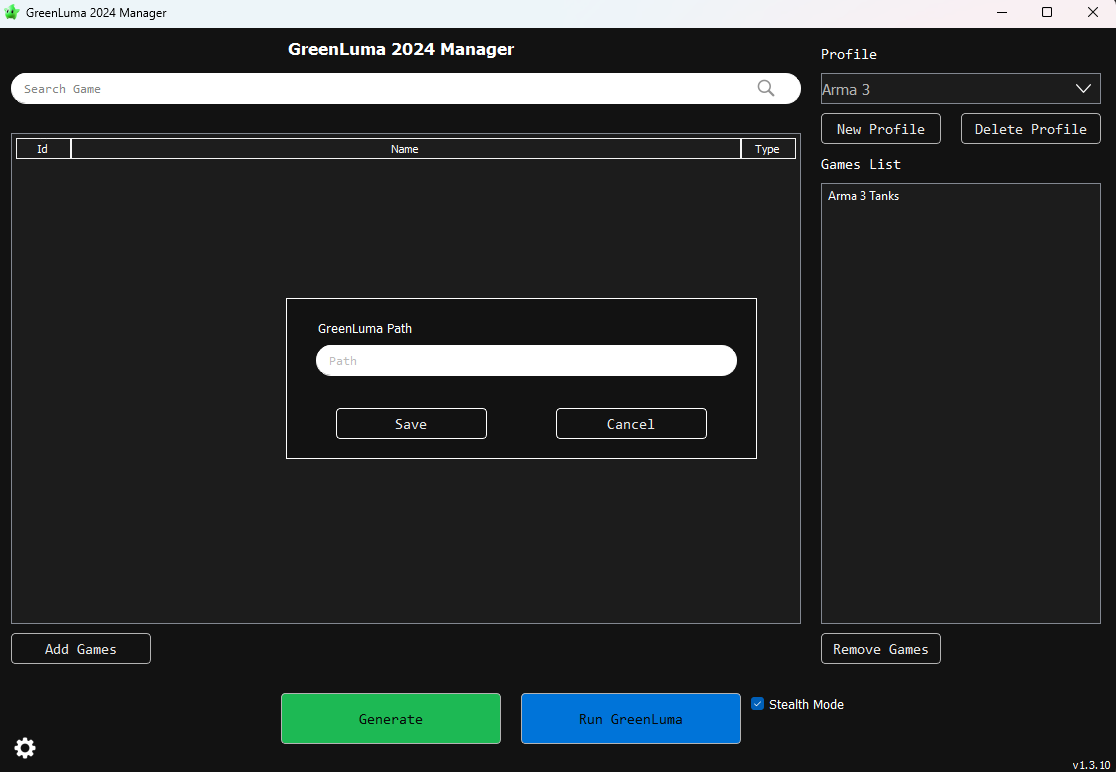The width and height of the screenshot is (1116, 772).
Task: Focus the GreenLuma Path input field
Action: [526, 361]
